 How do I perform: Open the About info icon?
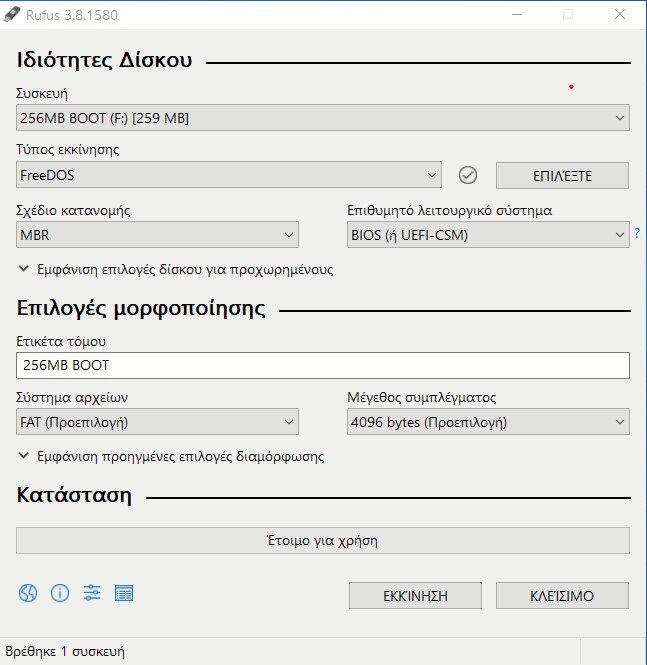60,593
